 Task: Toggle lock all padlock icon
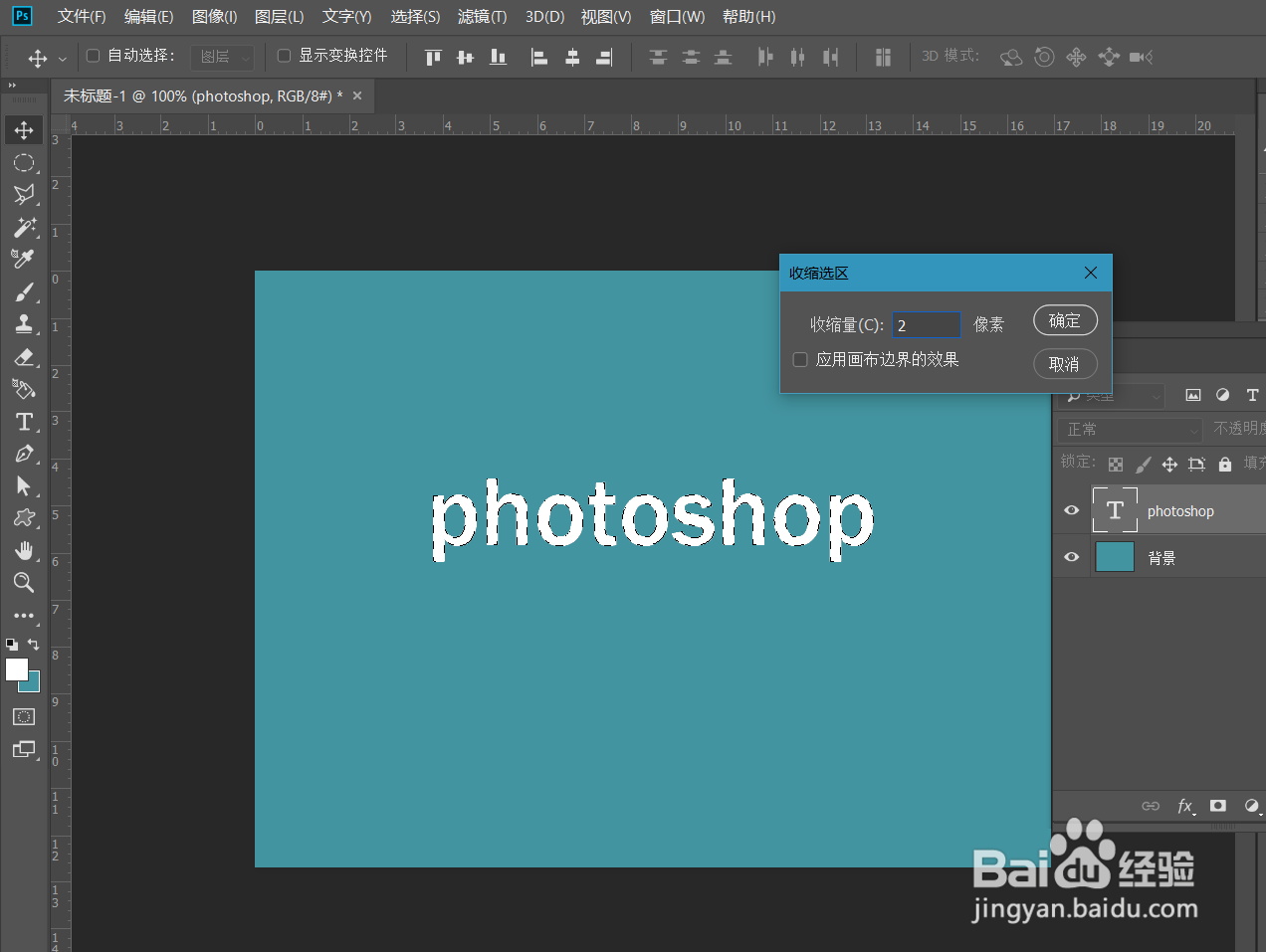pyautogui.click(x=1225, y=465)
